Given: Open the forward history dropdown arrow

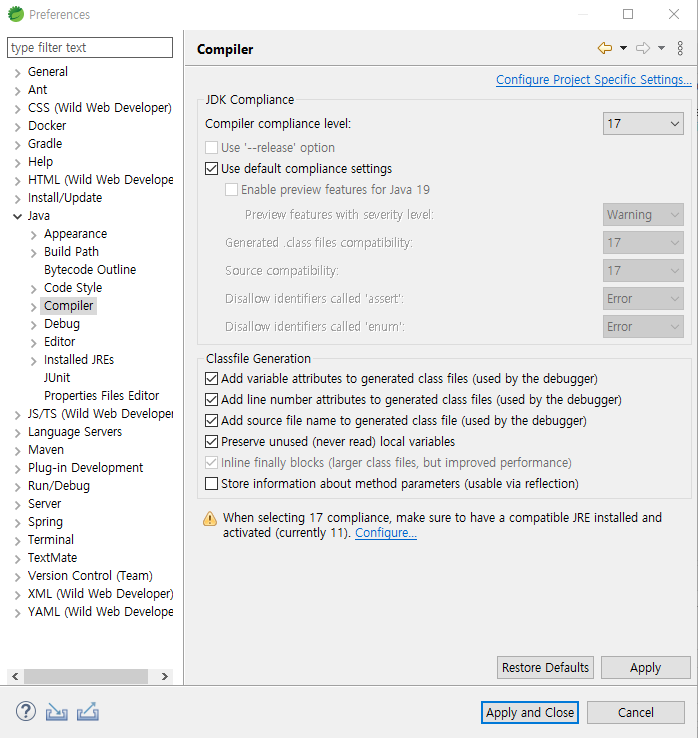Looking at the screenshot, I should coord(661,48).
